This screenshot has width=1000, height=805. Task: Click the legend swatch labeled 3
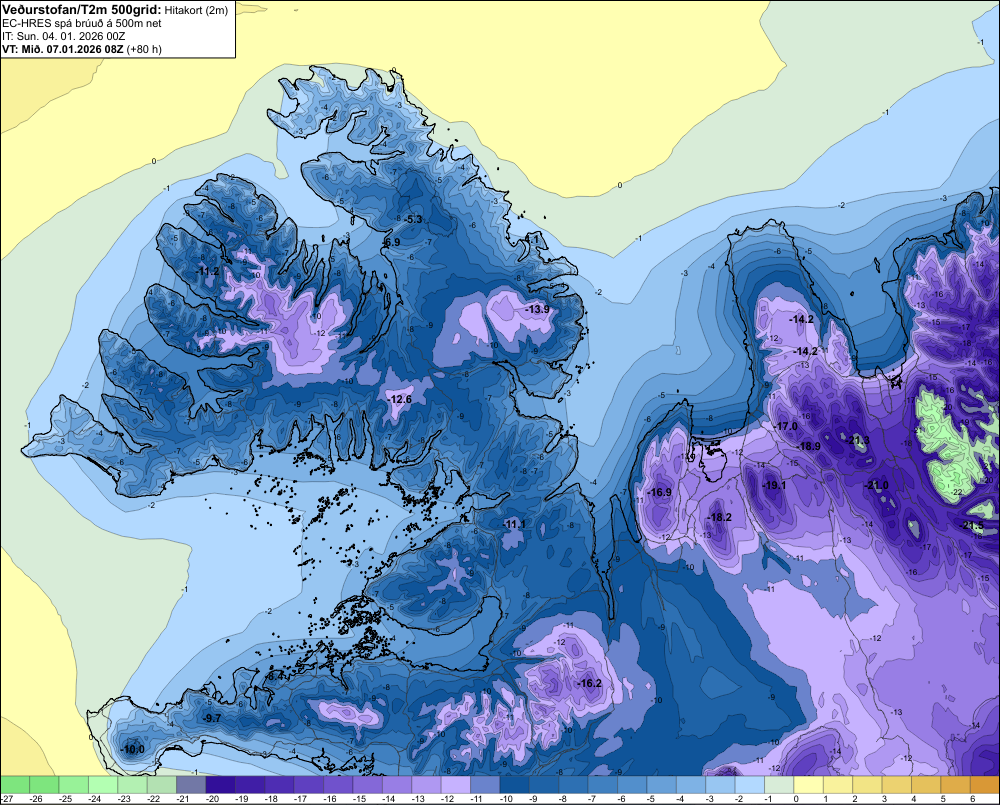pyautogui.click(x=895, y=785)
